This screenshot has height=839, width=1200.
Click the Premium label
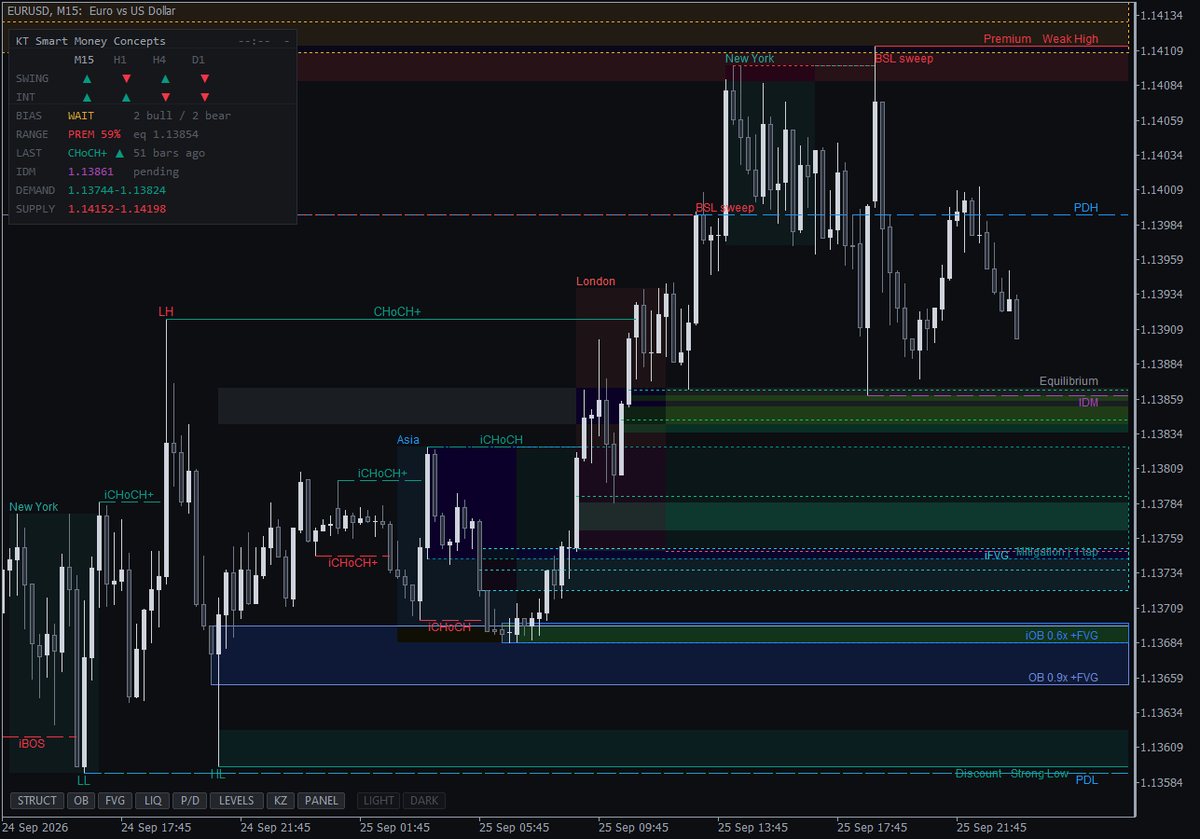tap(1007, 39)
